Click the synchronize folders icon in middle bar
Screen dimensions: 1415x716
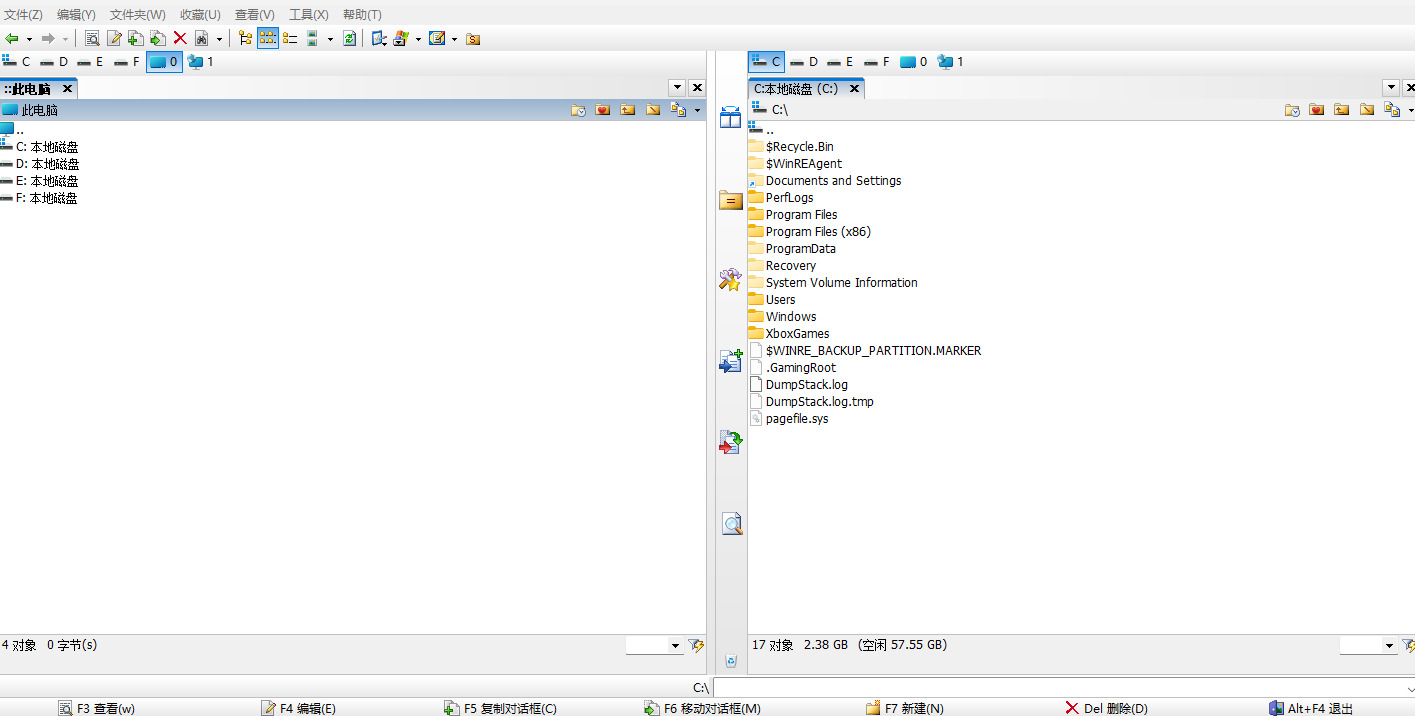coord(731,441)
